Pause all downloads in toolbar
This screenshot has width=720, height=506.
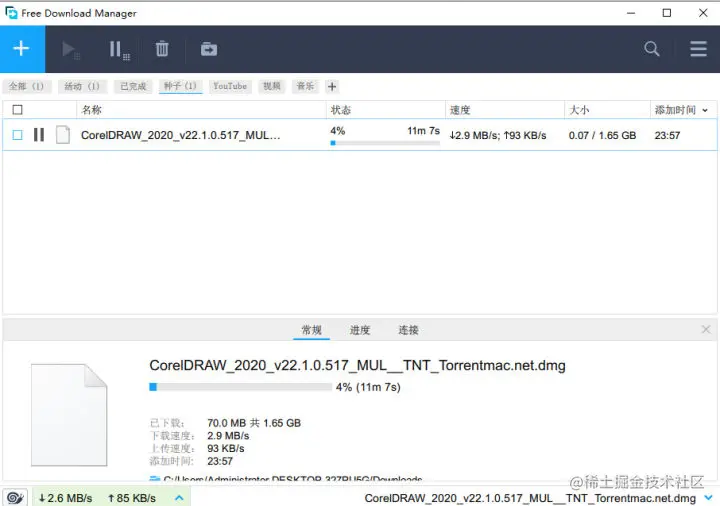tap(118, 49)
